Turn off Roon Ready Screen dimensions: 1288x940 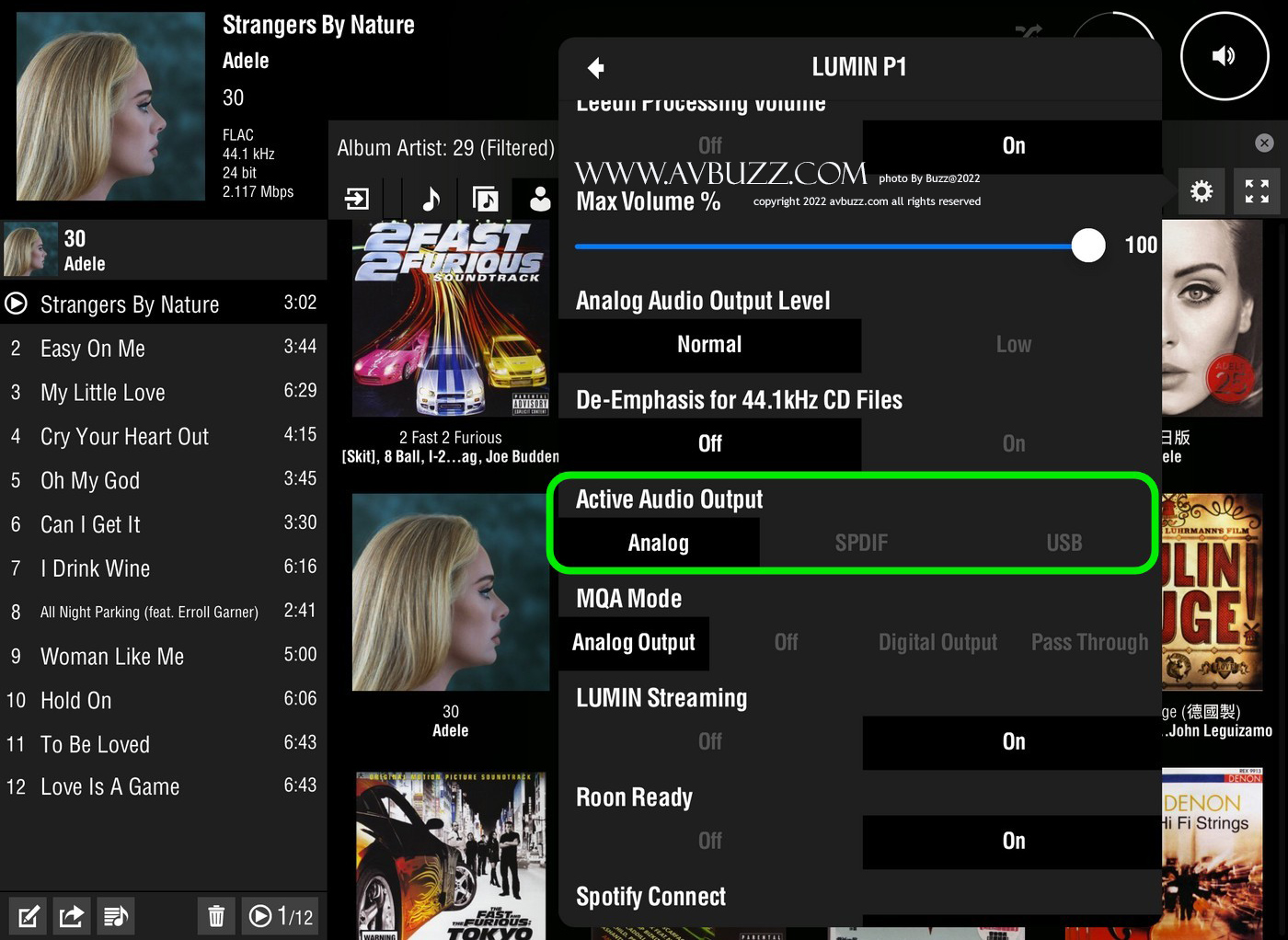709,841
